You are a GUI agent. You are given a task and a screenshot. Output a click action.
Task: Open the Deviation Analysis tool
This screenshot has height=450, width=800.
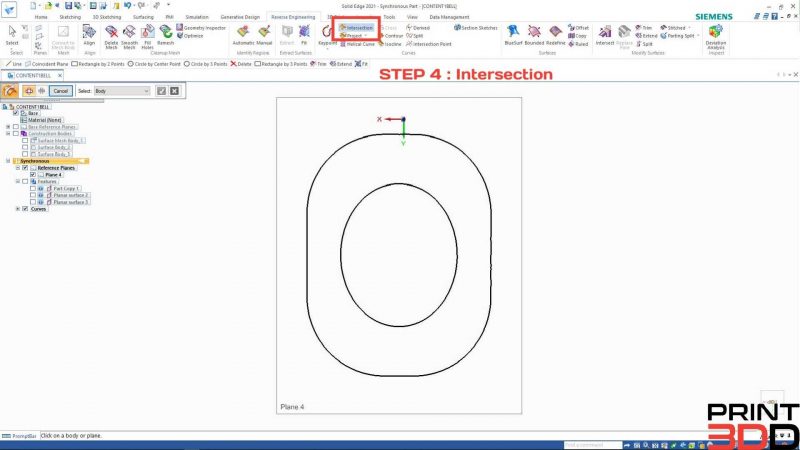click(x=716, y=37)
